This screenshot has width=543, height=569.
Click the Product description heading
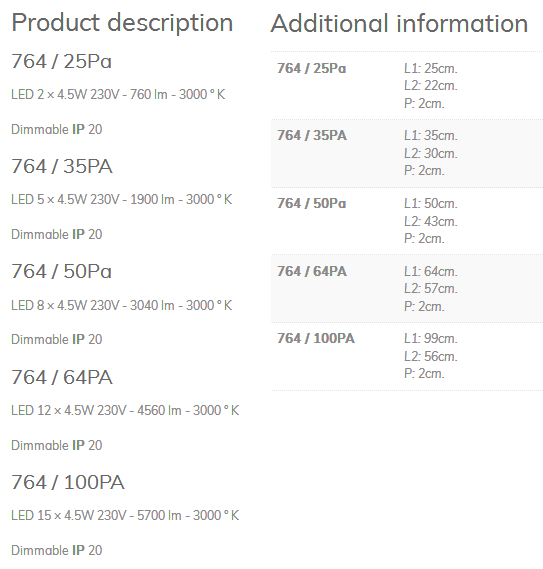pos(122,23)
